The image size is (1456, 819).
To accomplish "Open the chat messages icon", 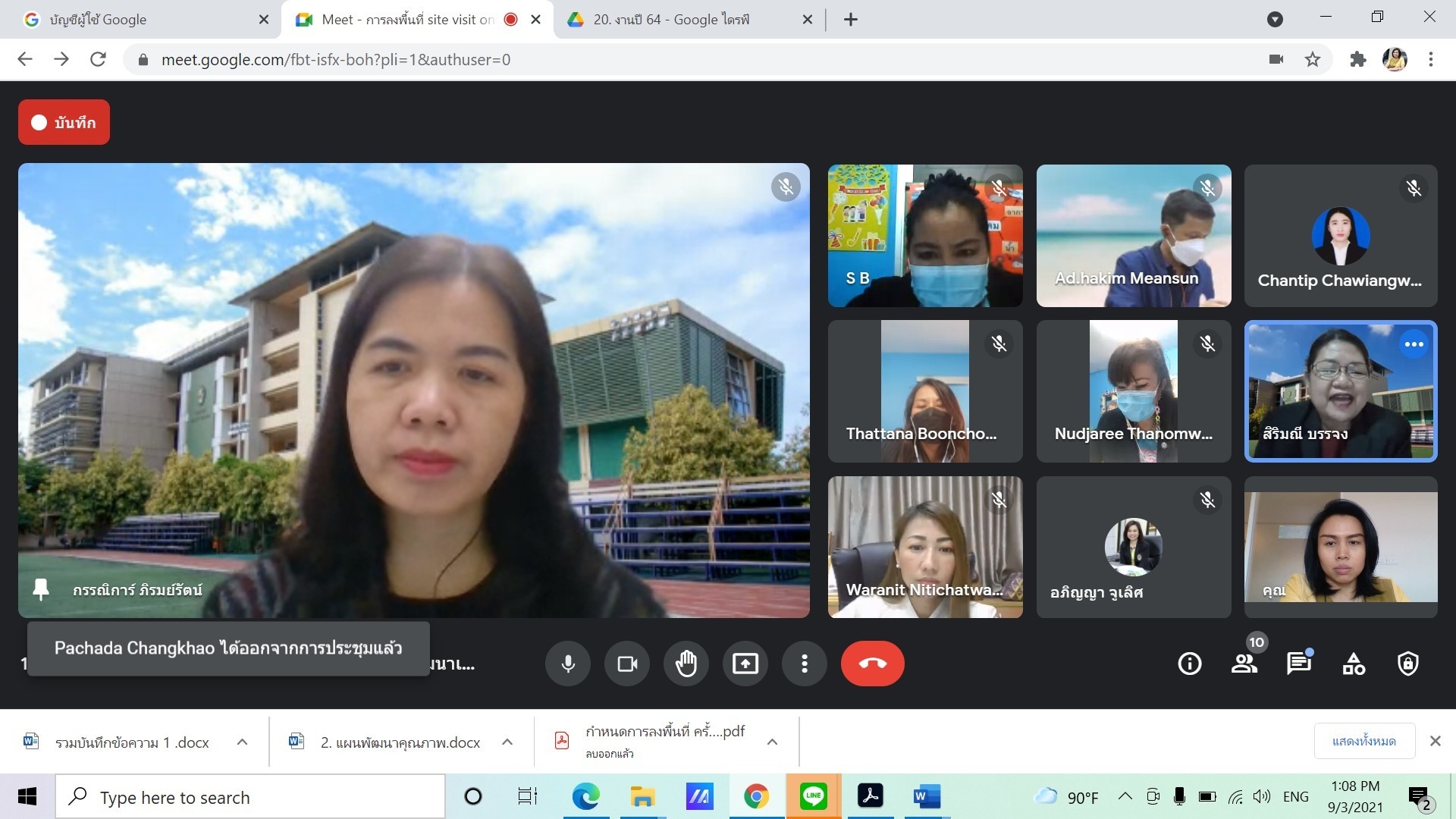I will 1298,664.
